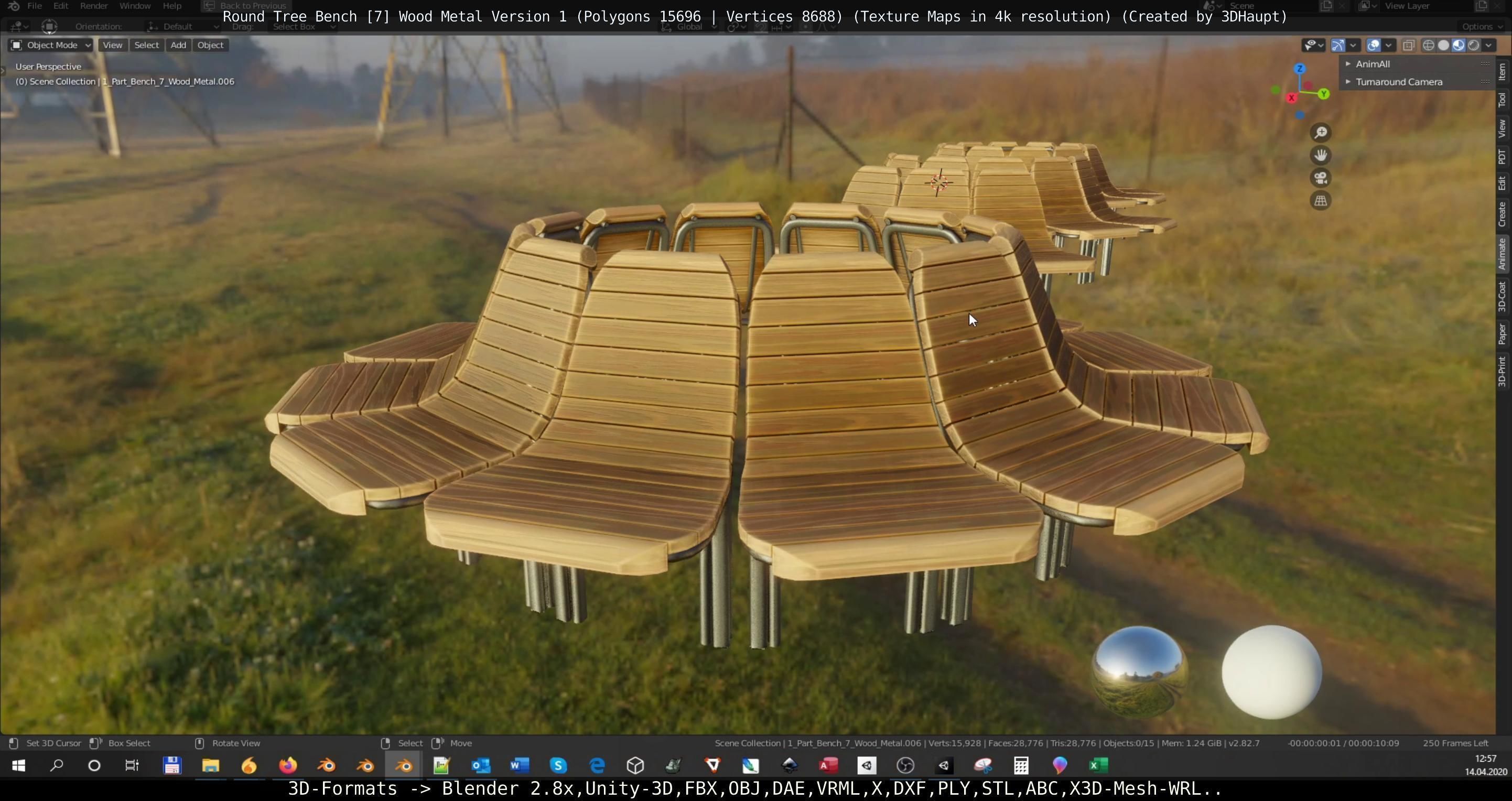Expand the Turnaround Camera panel

1398,82
